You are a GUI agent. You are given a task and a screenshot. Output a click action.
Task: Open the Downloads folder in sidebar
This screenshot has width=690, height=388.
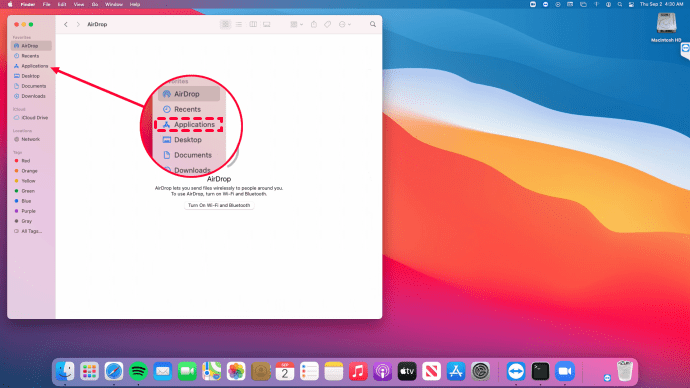point(31,96)
